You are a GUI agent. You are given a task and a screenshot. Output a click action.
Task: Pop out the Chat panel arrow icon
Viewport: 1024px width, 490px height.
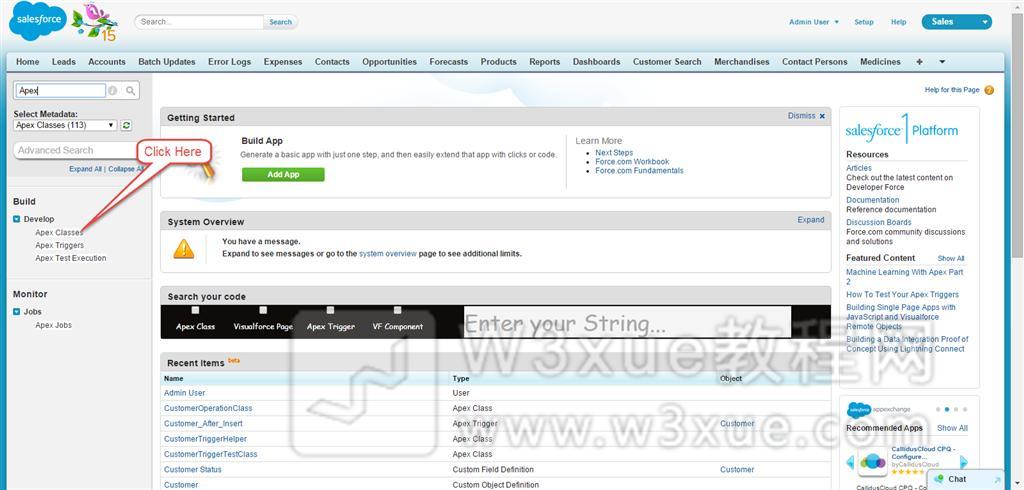[997, 480]
